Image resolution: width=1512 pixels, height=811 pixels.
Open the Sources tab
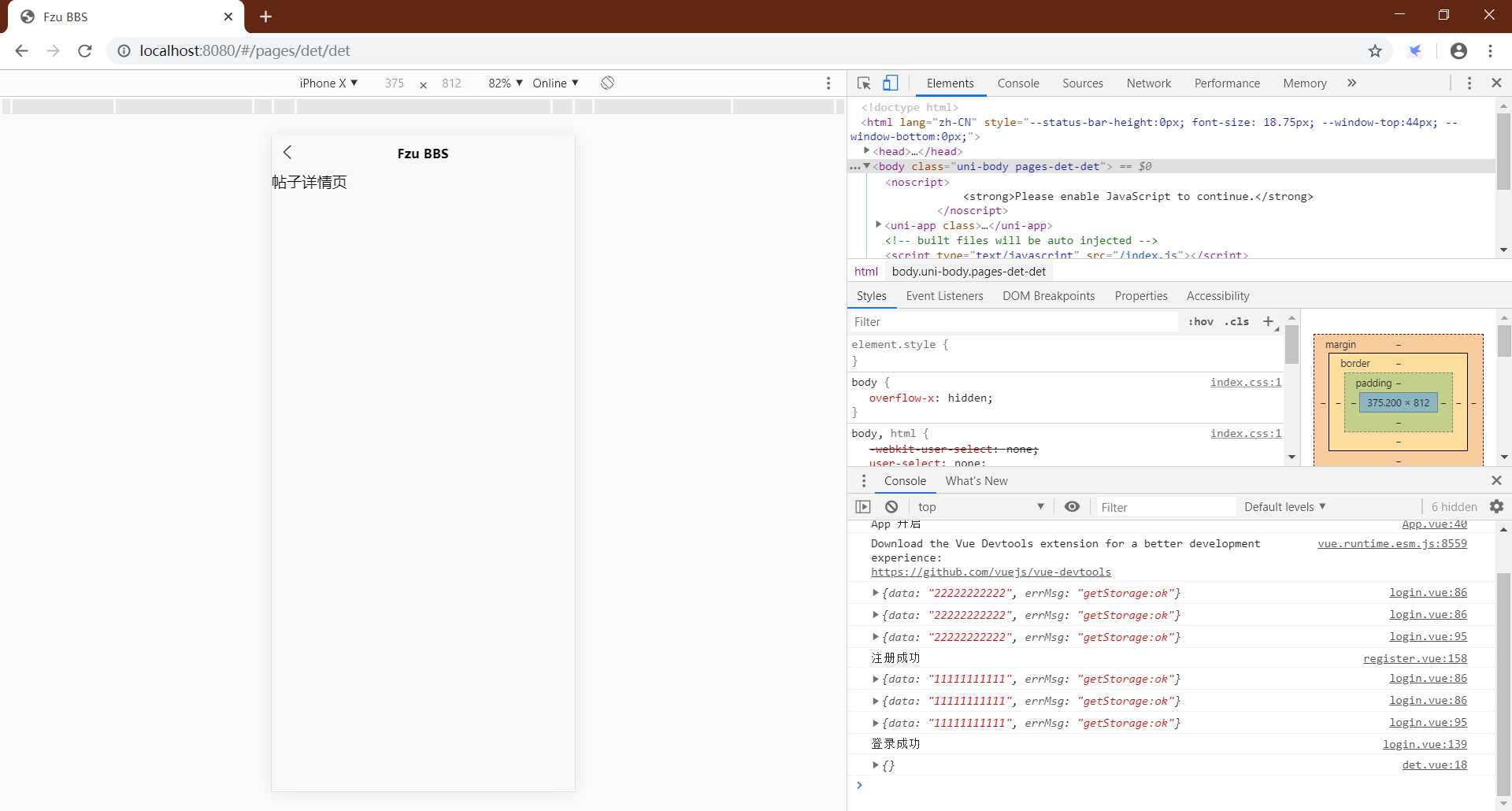[x=1082, y=83]
